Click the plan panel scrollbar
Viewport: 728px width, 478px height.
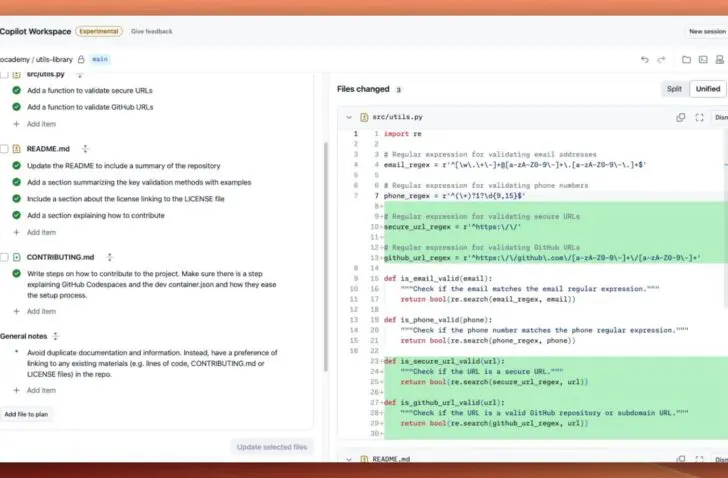(326, 257)
